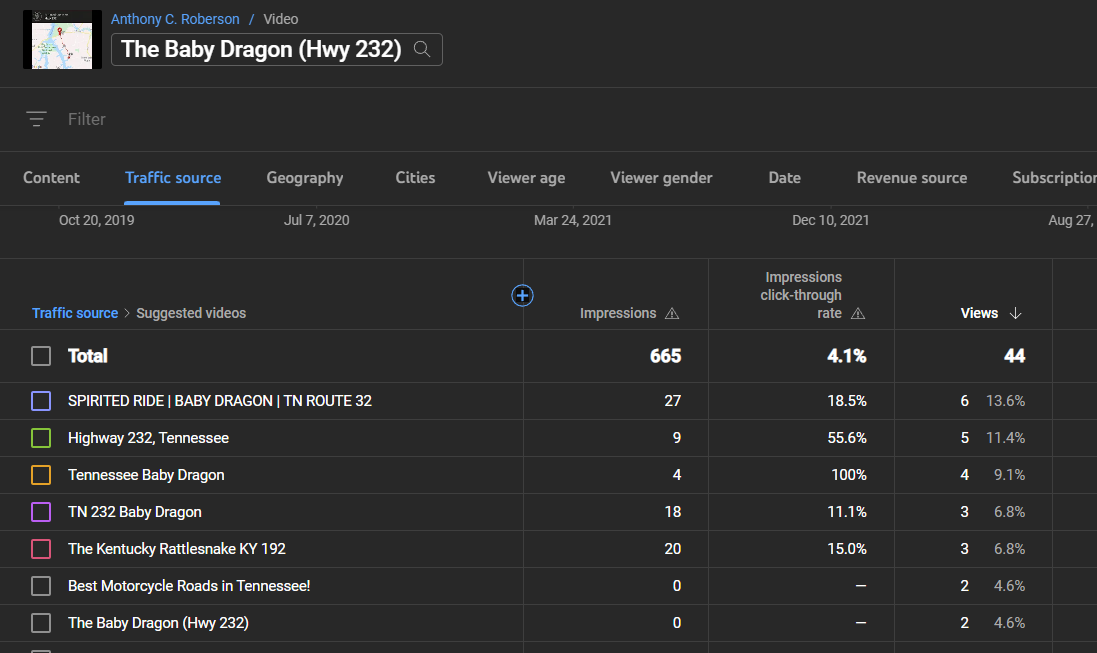
Task: Uncheck the orange Tennessee Baby Dragon checkbox
Action: coord(41,475)
